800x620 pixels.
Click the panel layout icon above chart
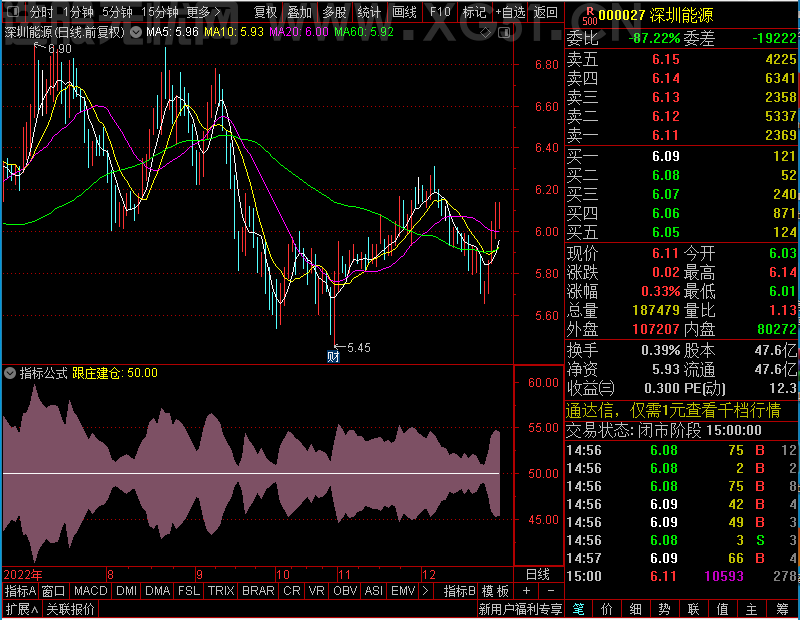(x=504, y=33)
